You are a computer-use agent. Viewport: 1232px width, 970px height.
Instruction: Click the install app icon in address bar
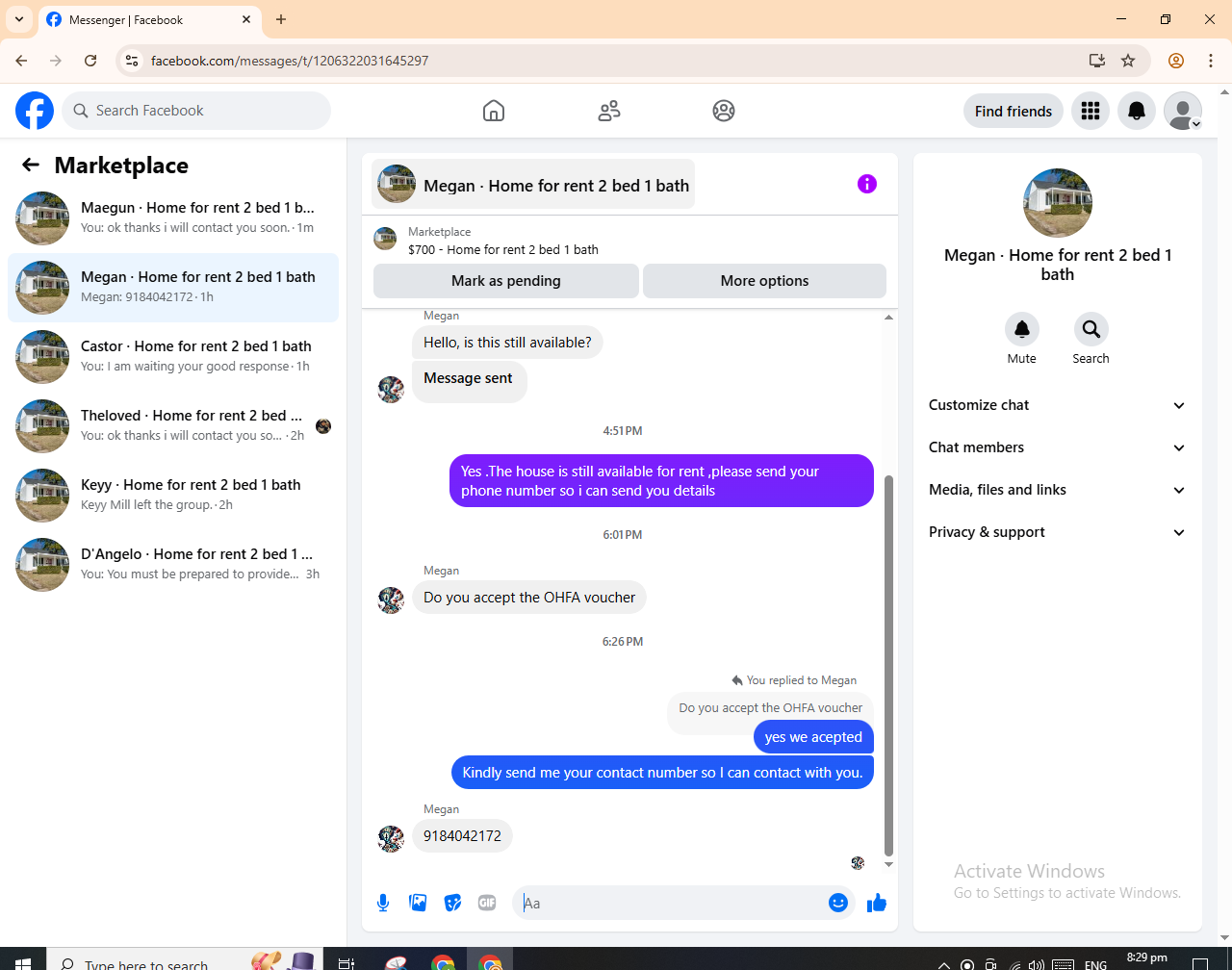pos(1096,61)
